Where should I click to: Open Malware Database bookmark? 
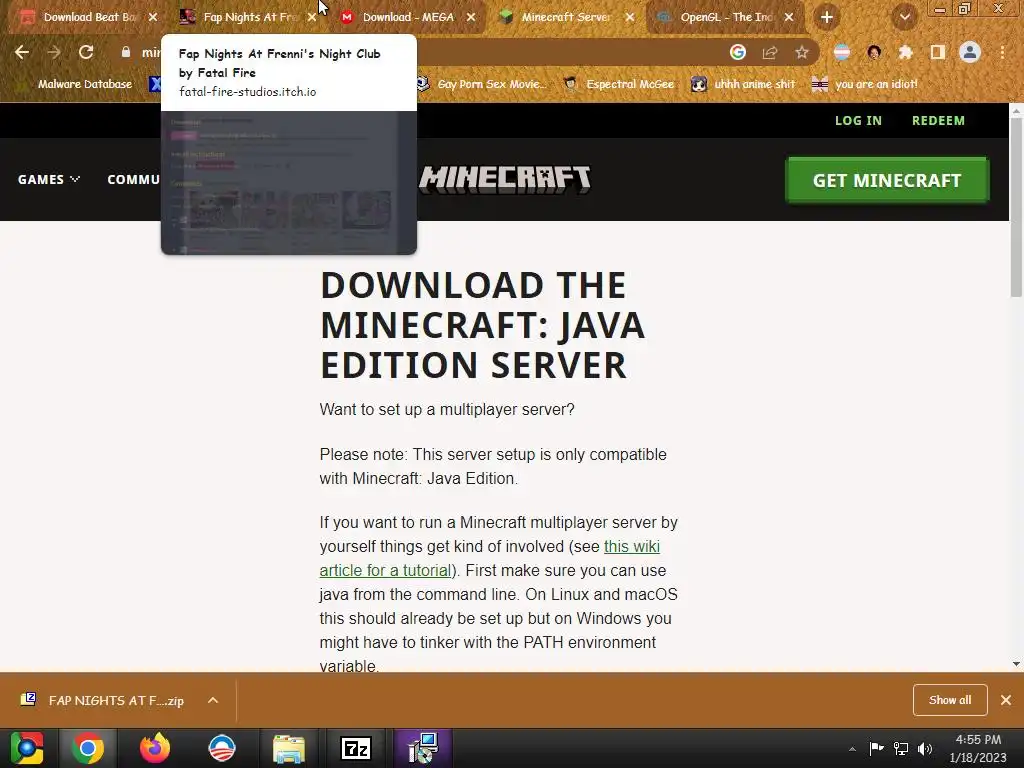[76, 84]
